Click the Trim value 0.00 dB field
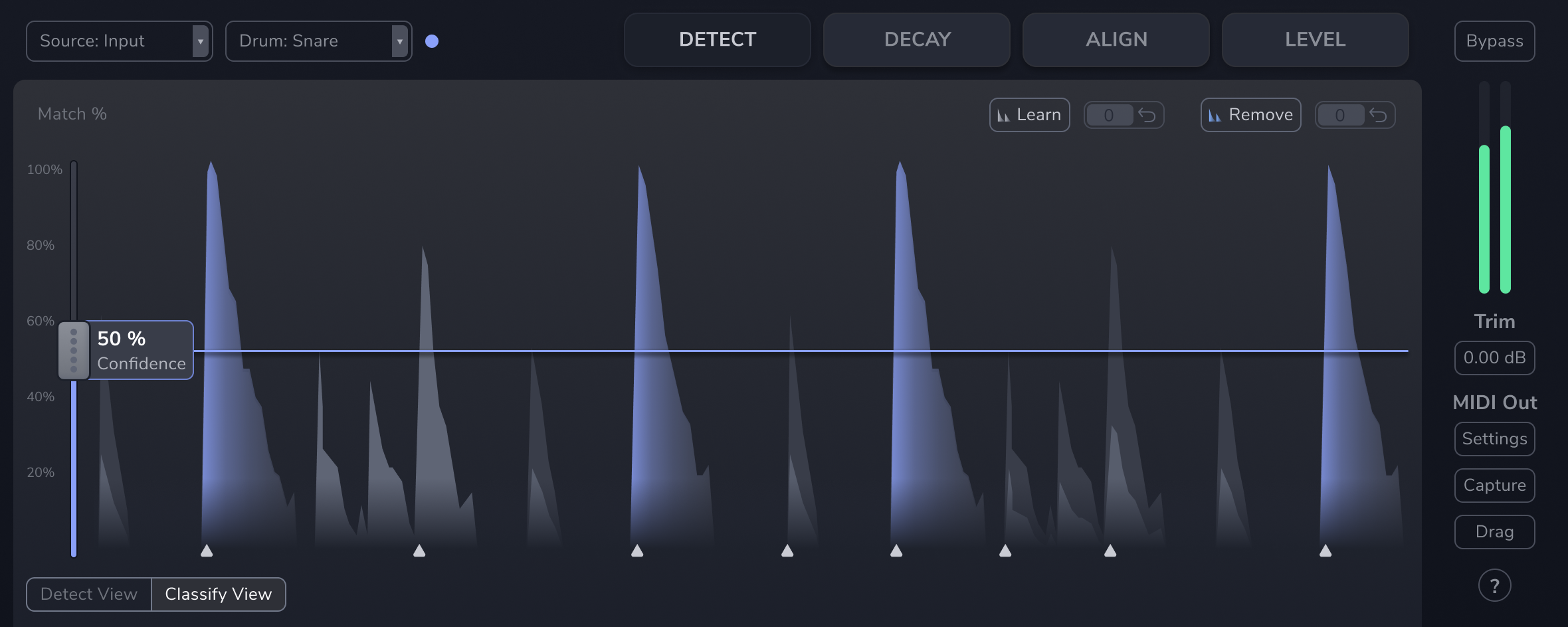The image size is (1568, 627). 1495,358
